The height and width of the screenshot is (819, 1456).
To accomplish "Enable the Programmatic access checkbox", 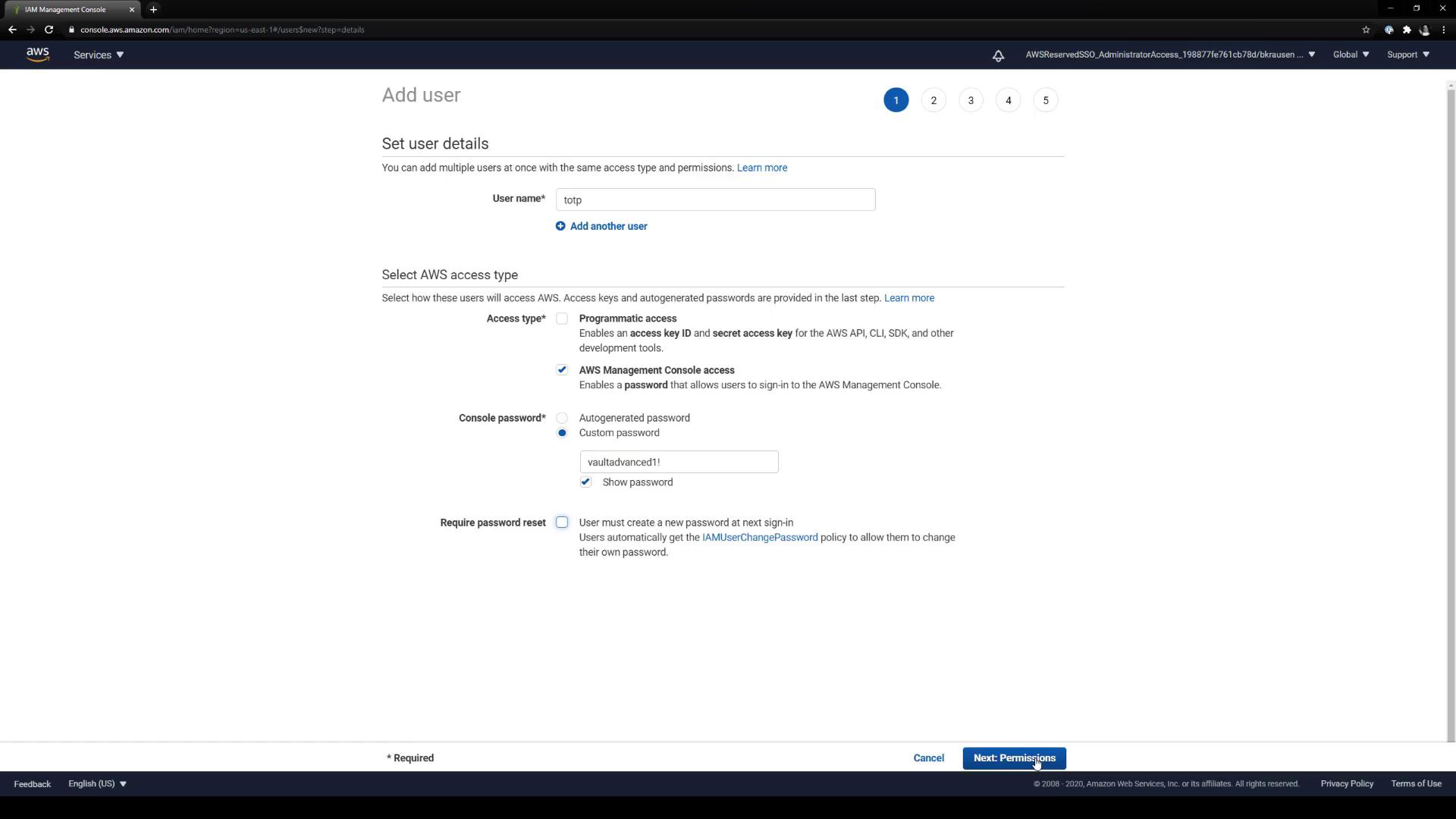I will pos(562,318).
